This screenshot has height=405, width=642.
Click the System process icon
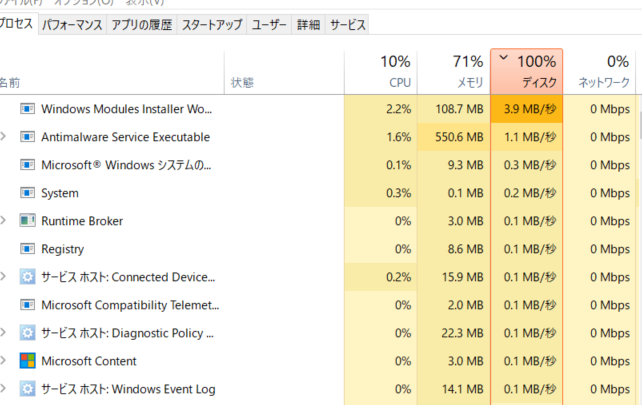(27, 193)
